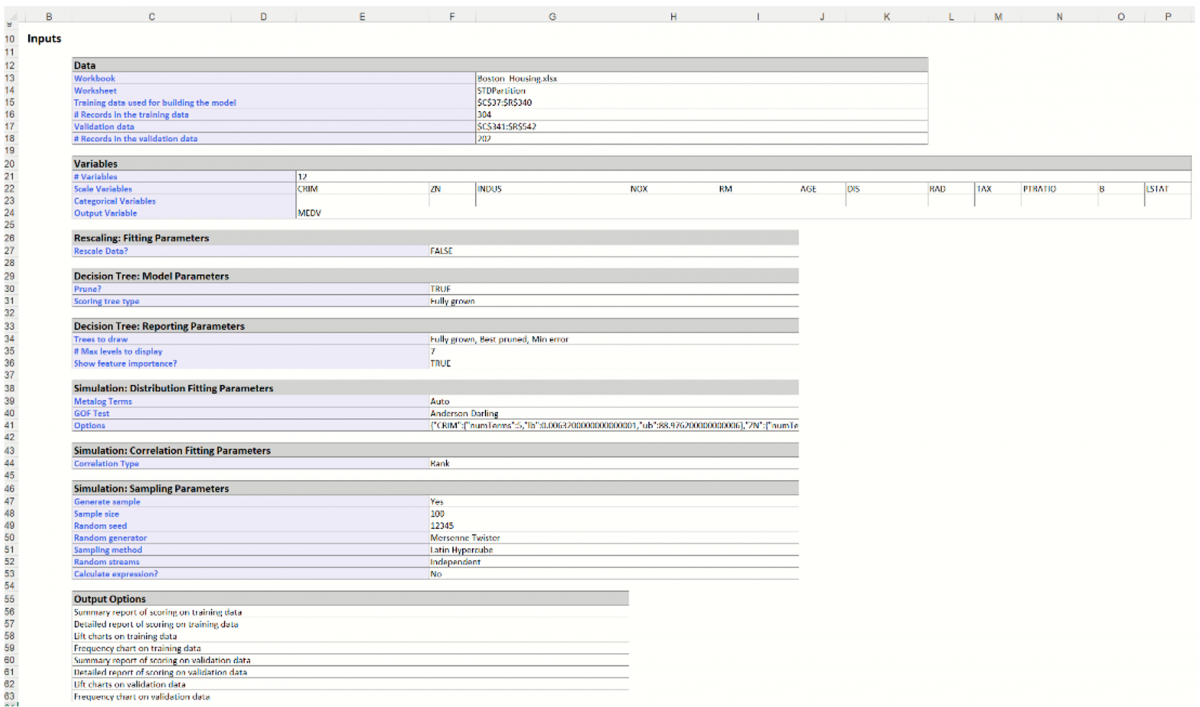Click the MEDV output variable cell
1200x707 pixels.
coord(309,213)
